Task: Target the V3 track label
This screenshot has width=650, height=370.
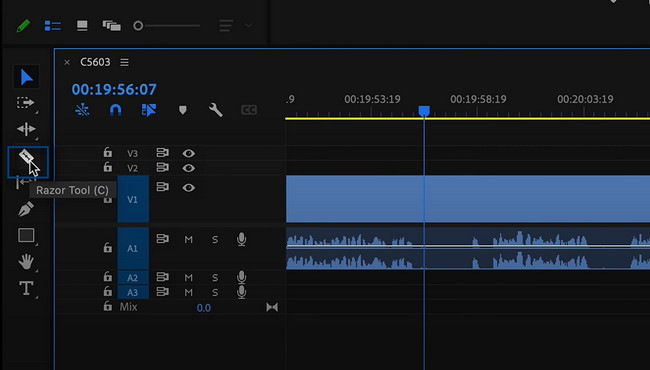Action: pos(132,153)
